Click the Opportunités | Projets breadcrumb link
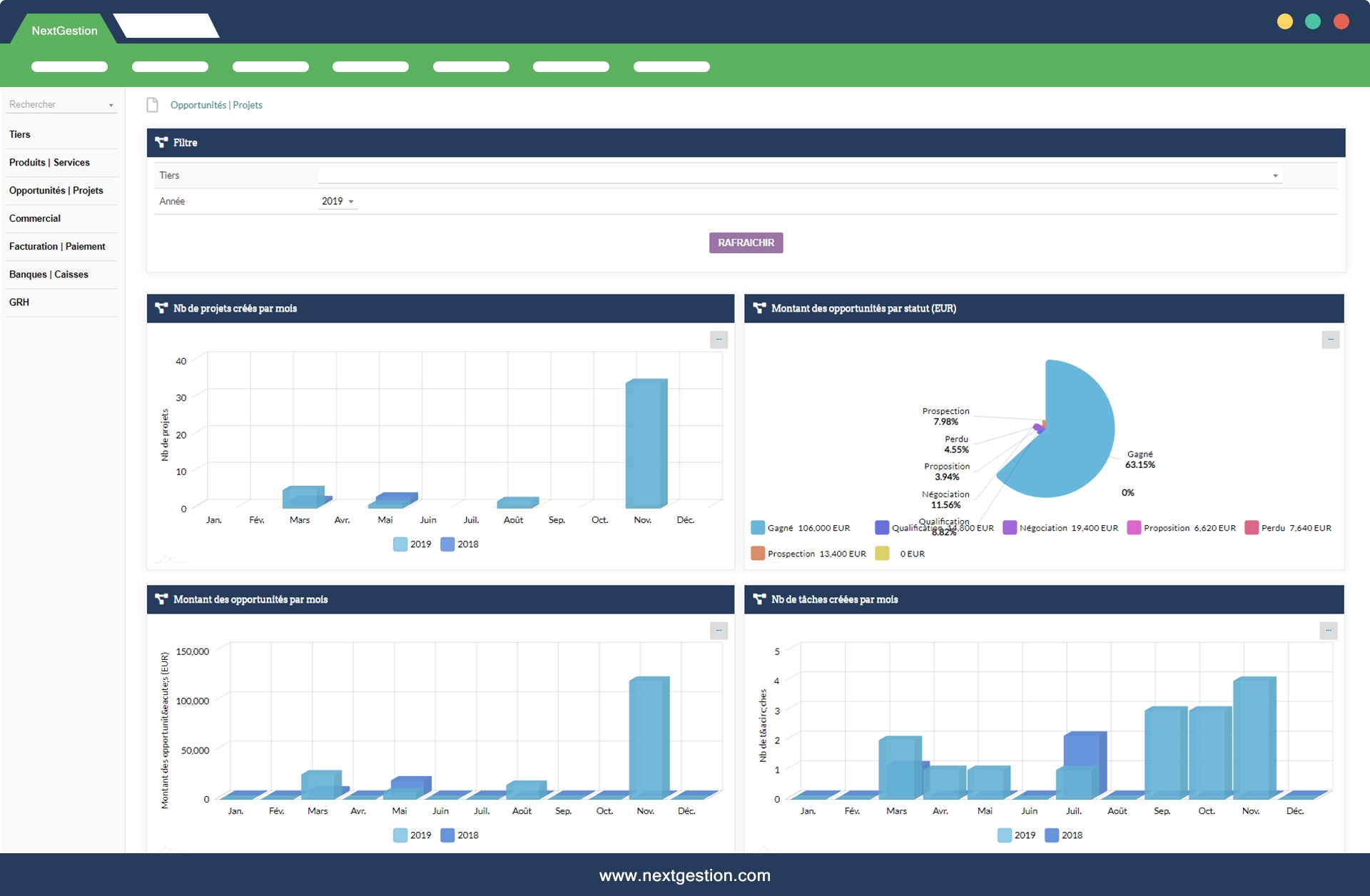This screenshot has width=1370, height=896. point(216,105)
